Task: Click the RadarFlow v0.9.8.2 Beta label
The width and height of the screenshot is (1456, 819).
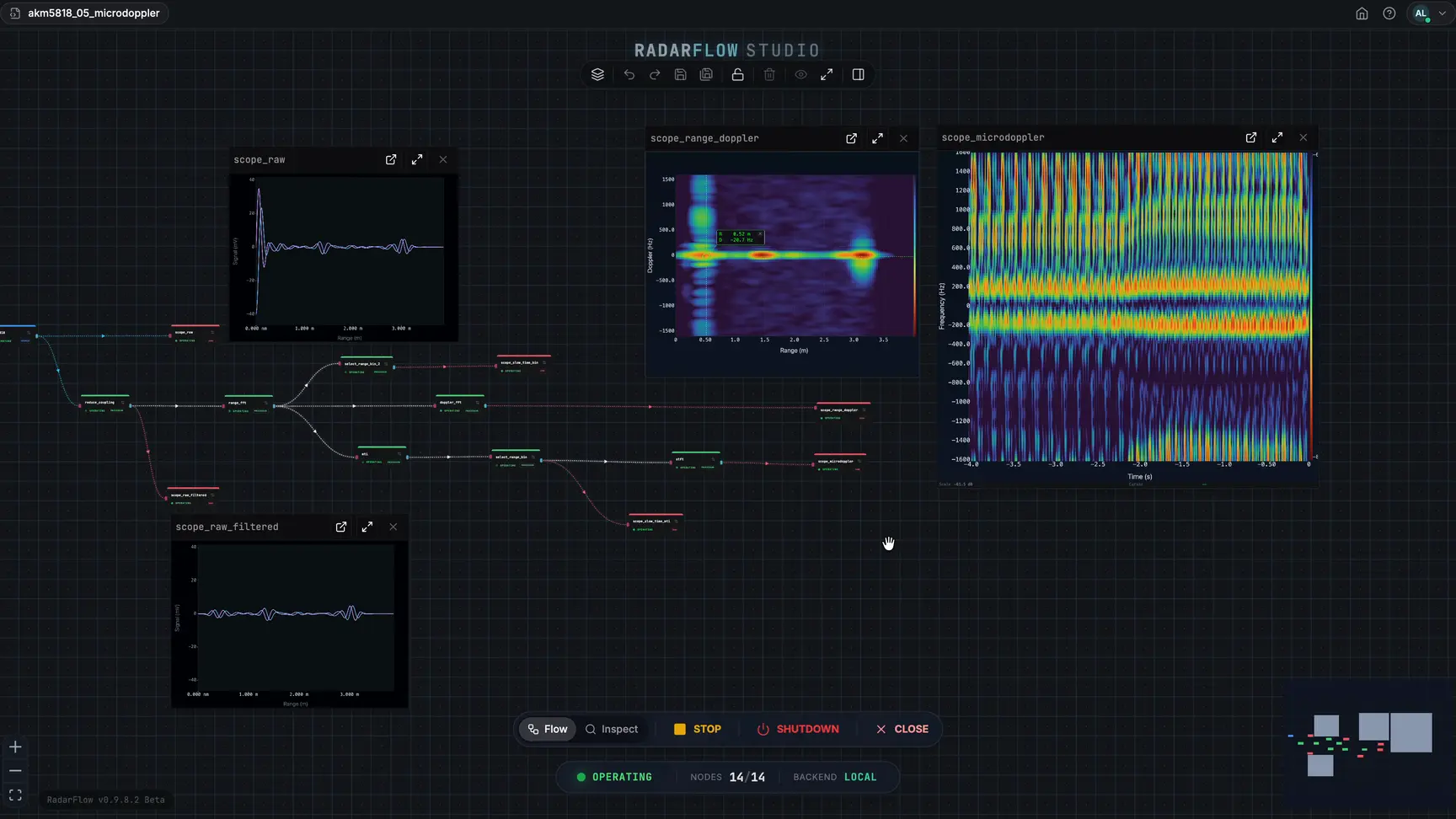Action: coord(106,800)
